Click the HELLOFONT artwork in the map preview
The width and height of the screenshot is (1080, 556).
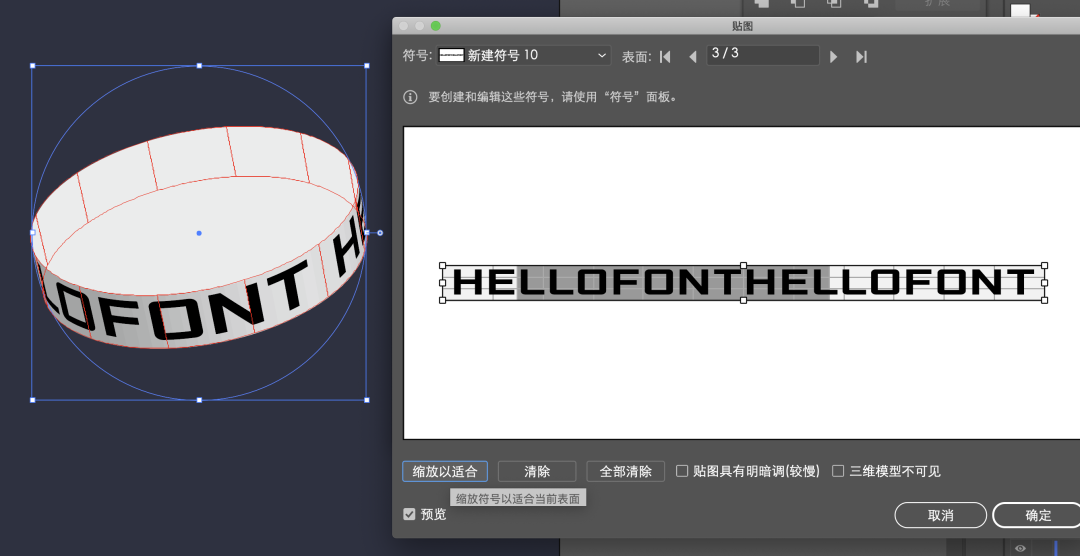[x=743, y=283]
